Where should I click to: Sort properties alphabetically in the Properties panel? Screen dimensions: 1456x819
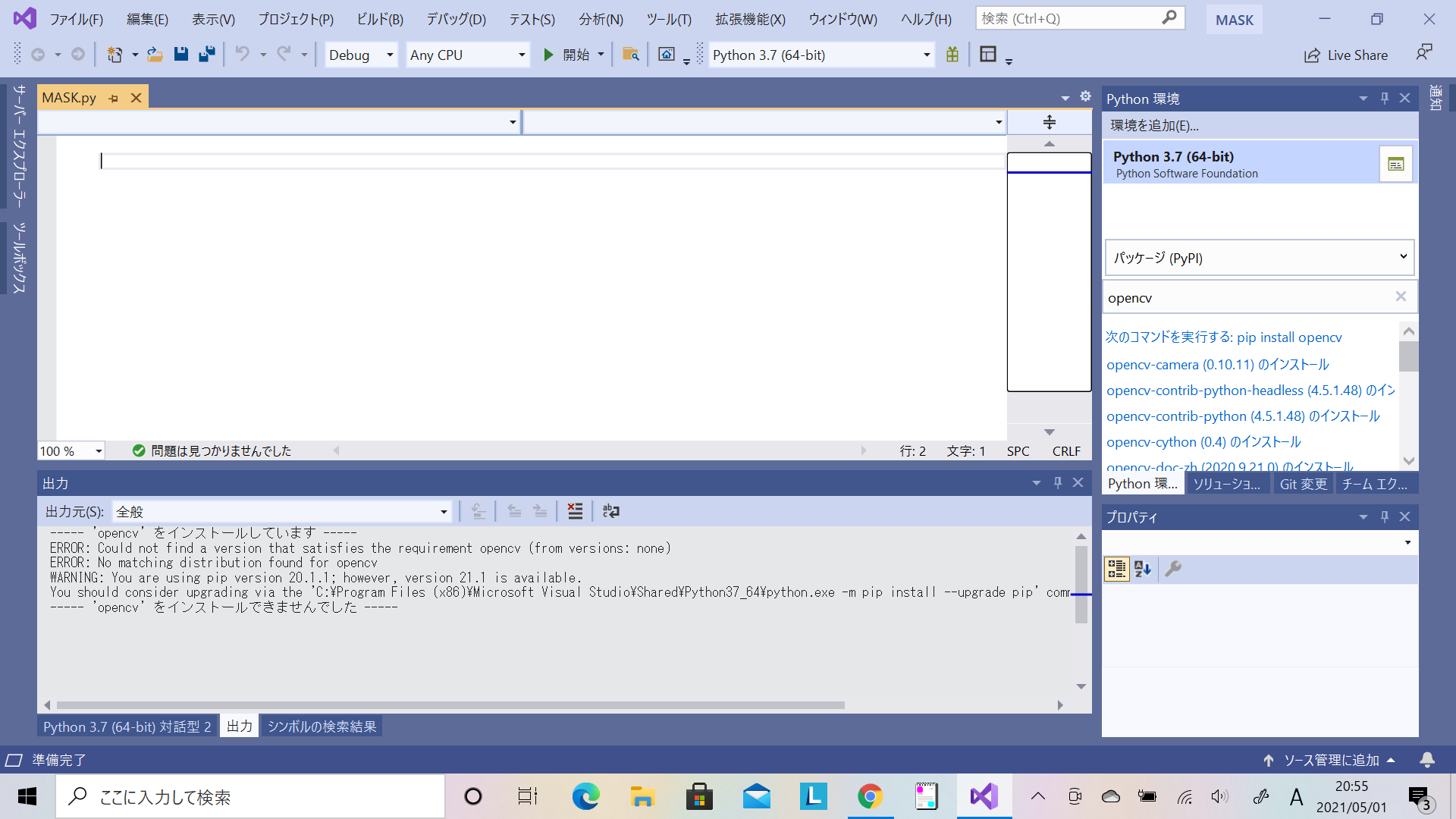click(1143, 569)
